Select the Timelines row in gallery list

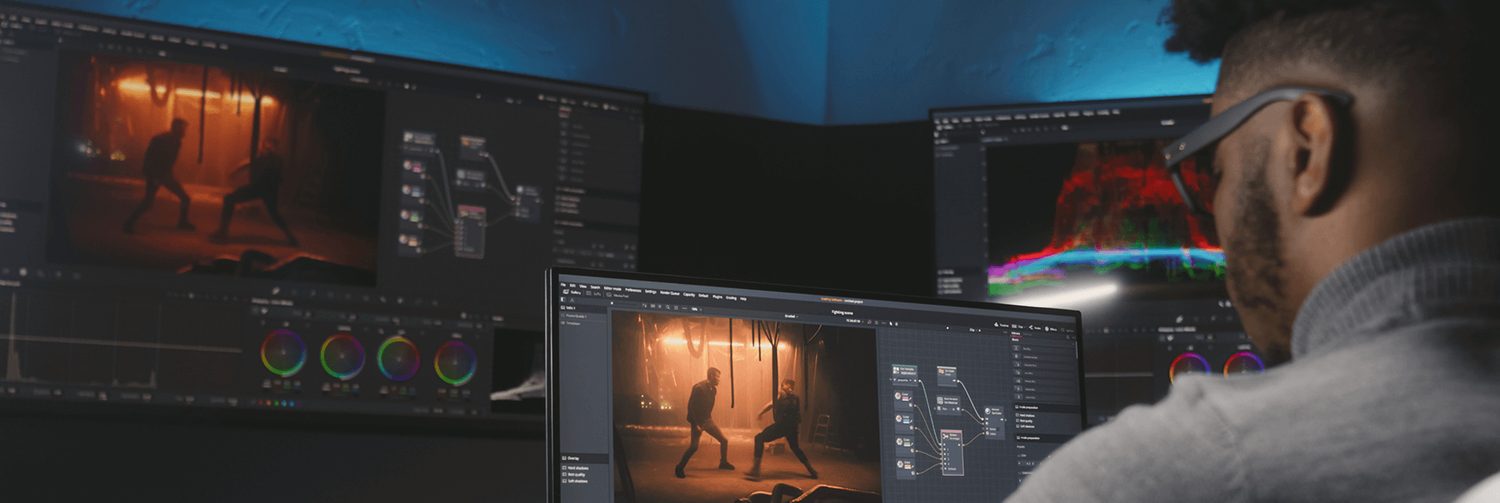pyautogui.click(x=584, y=323)
